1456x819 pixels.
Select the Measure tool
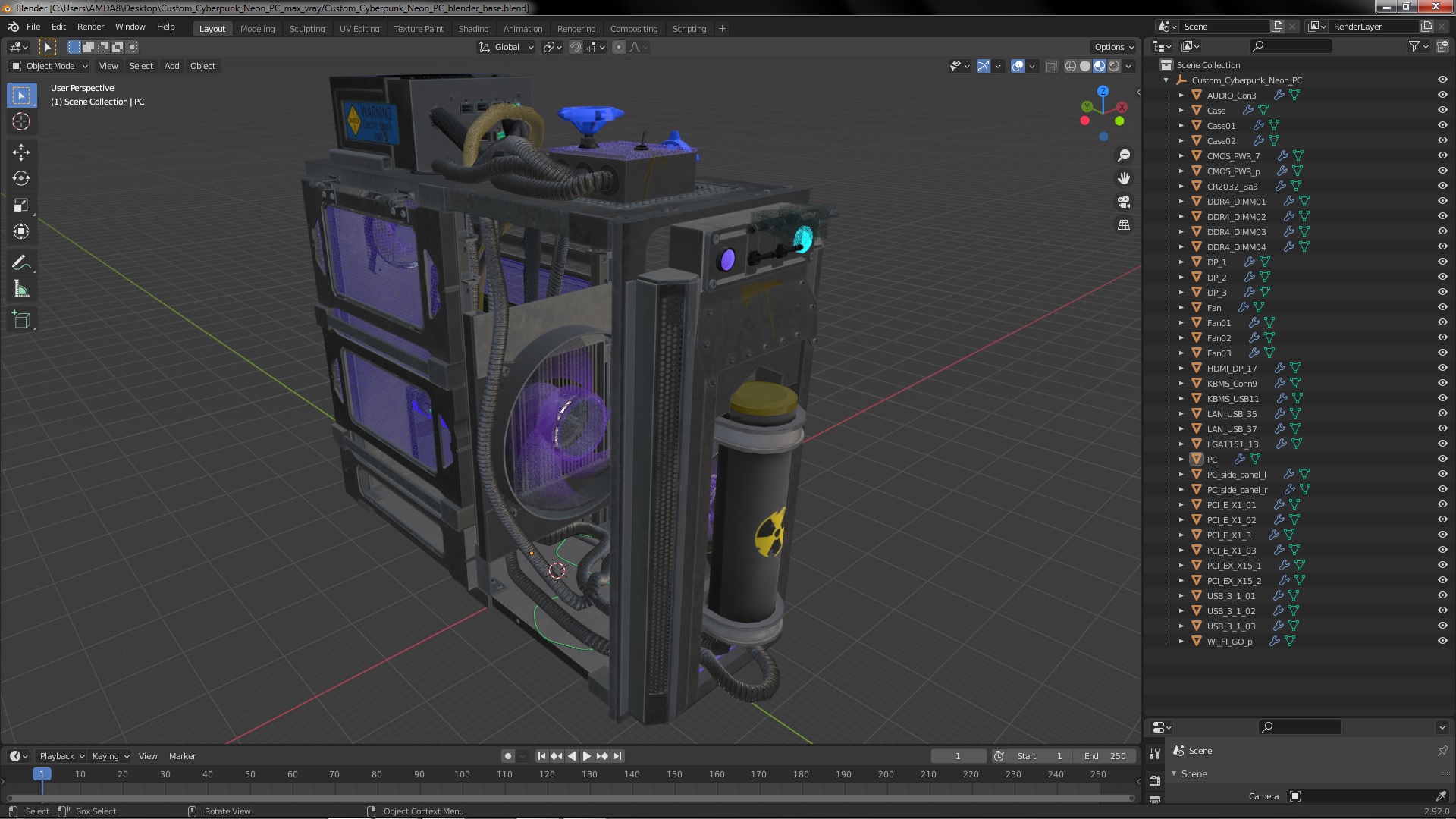tap(21, 290)
